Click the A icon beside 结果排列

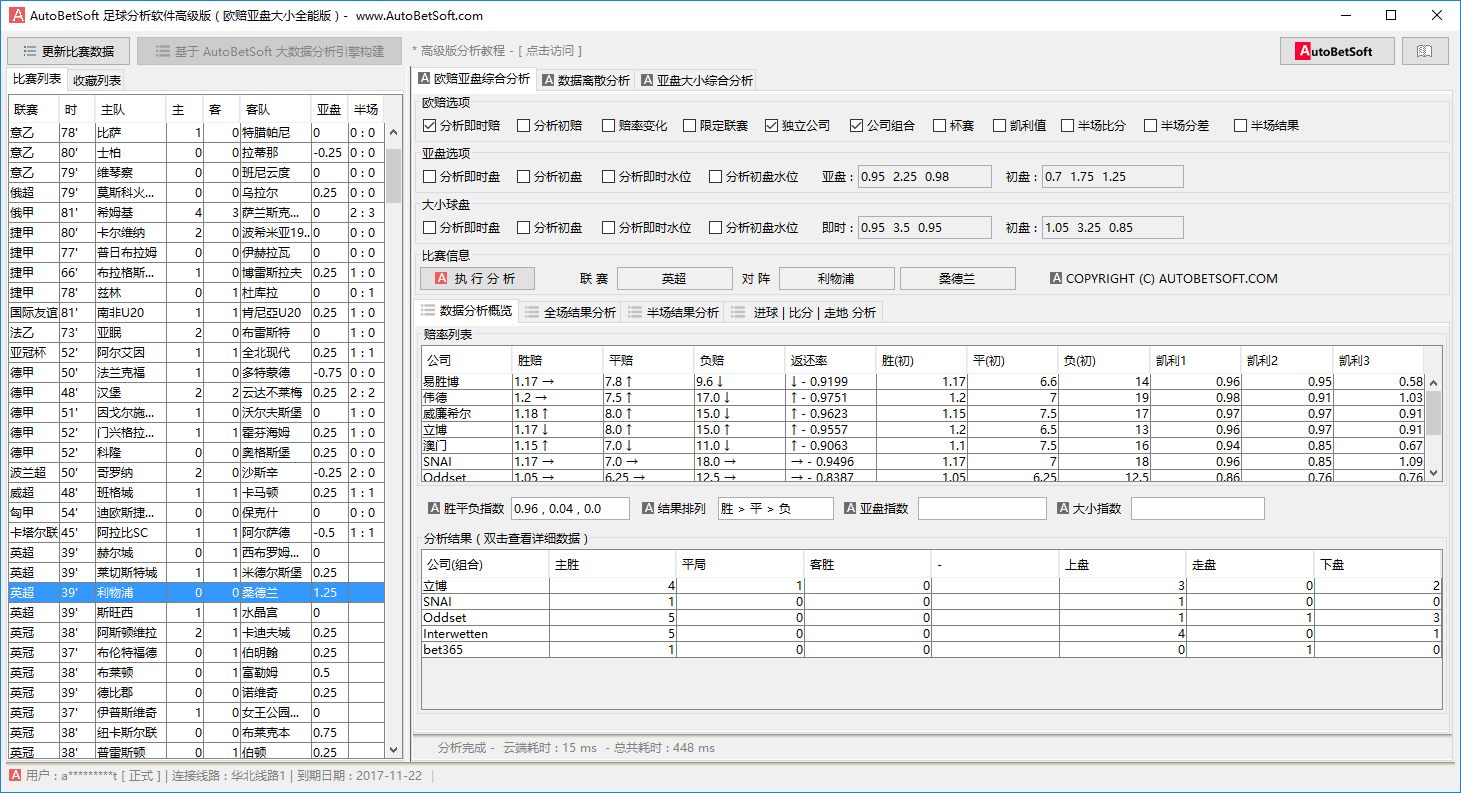(x=648, y=508)
